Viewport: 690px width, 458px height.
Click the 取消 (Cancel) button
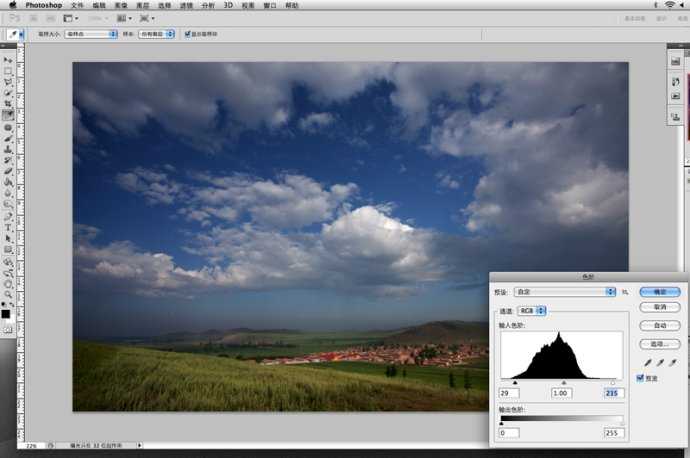click(x=659, y=309)
